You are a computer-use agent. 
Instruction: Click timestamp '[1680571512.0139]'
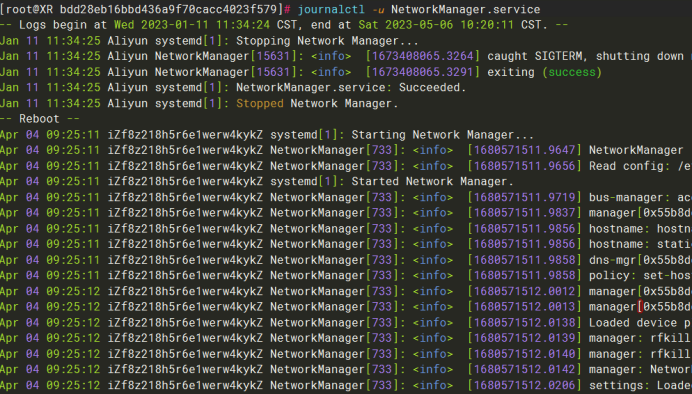(x=524, y=338)
